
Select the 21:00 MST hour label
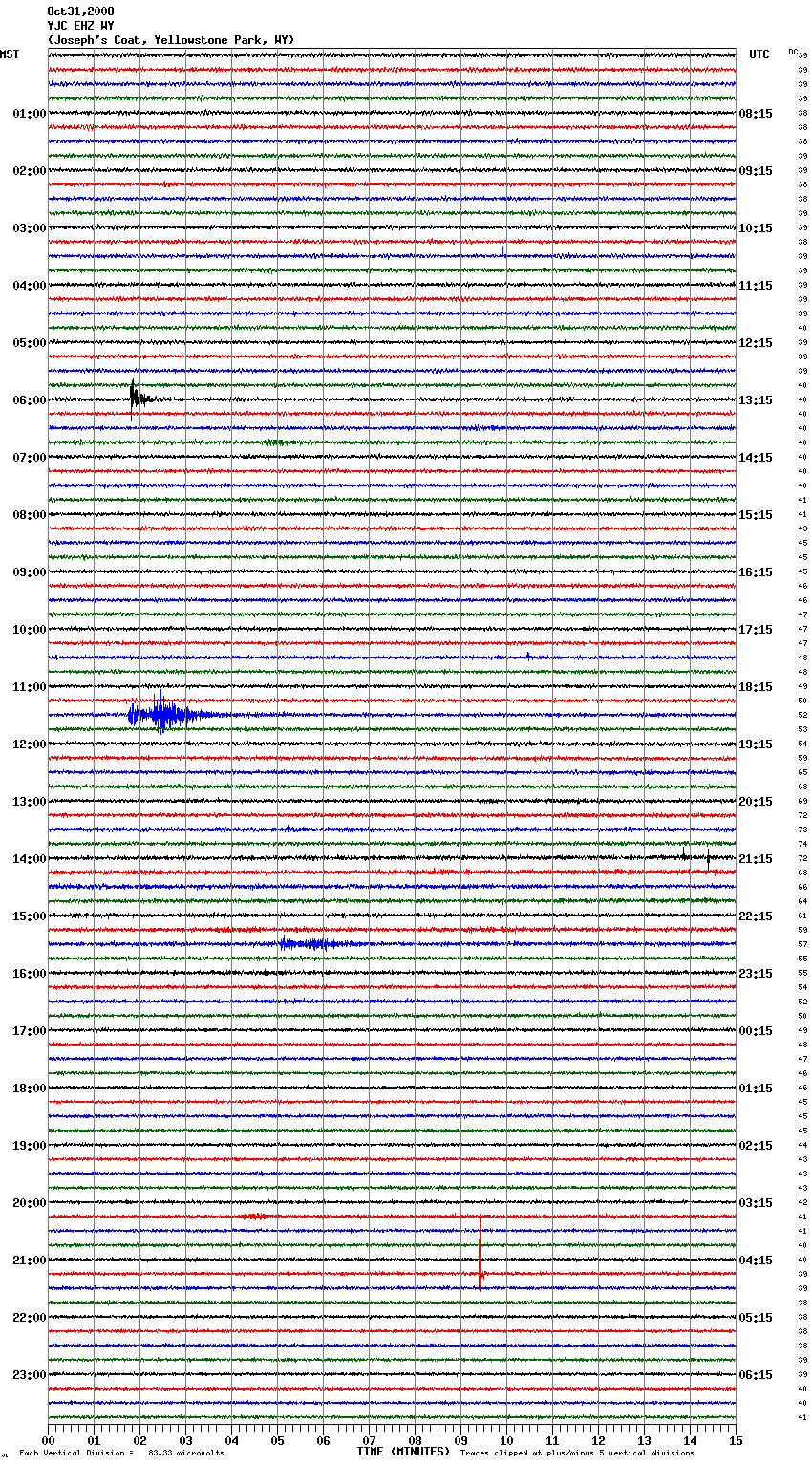pyautogui.click(x=29, y=1261)
